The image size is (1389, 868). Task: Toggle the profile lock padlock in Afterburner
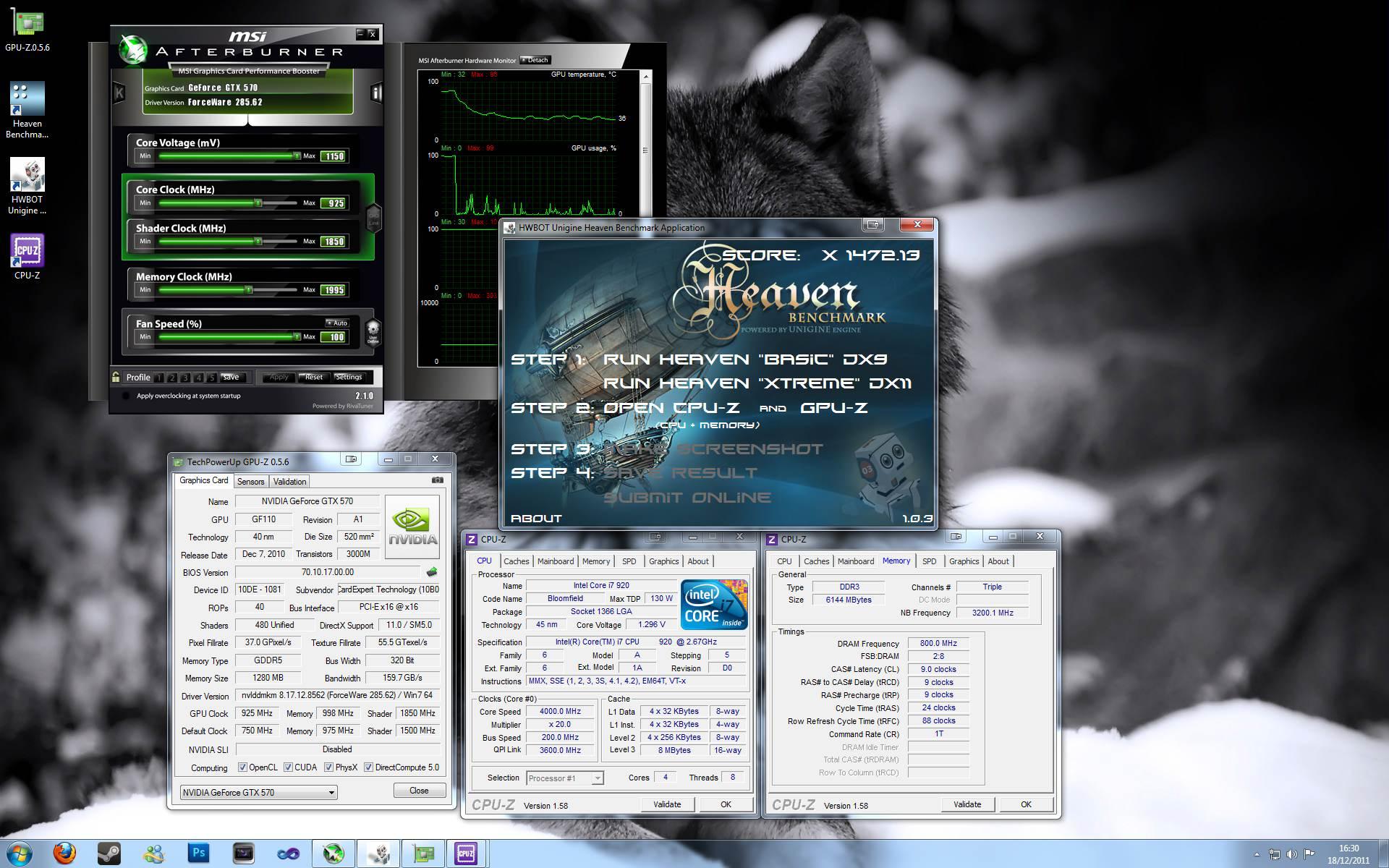point(116,377)
